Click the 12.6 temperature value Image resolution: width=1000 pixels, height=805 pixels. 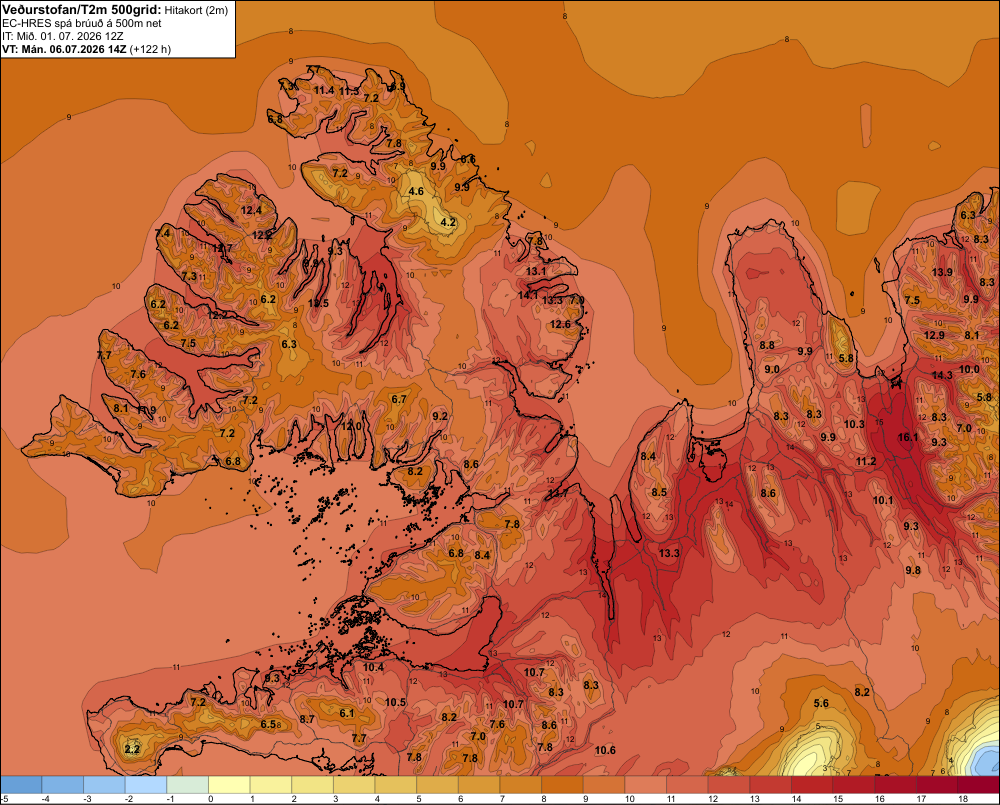560,324
